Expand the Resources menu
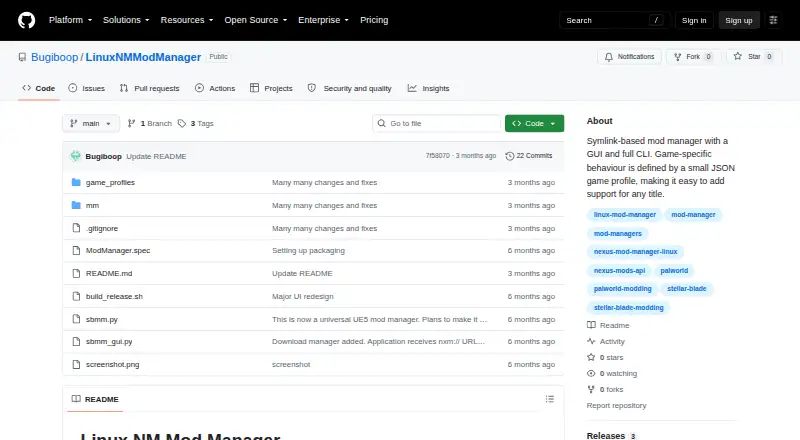This screenshot has width=800, height=440. (x=187, y=20)
